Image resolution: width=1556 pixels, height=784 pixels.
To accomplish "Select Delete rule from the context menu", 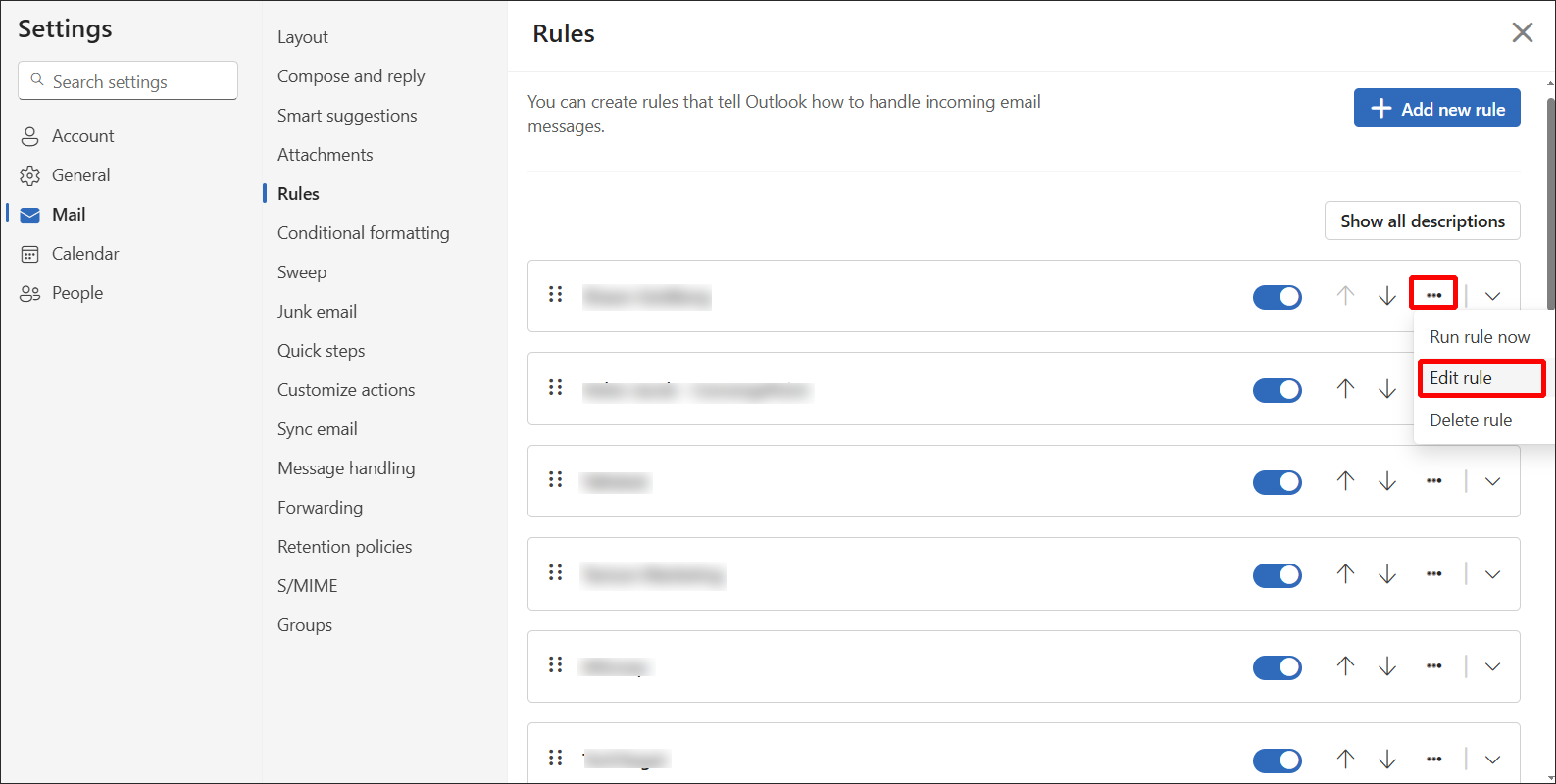I will click(1470, 419).
